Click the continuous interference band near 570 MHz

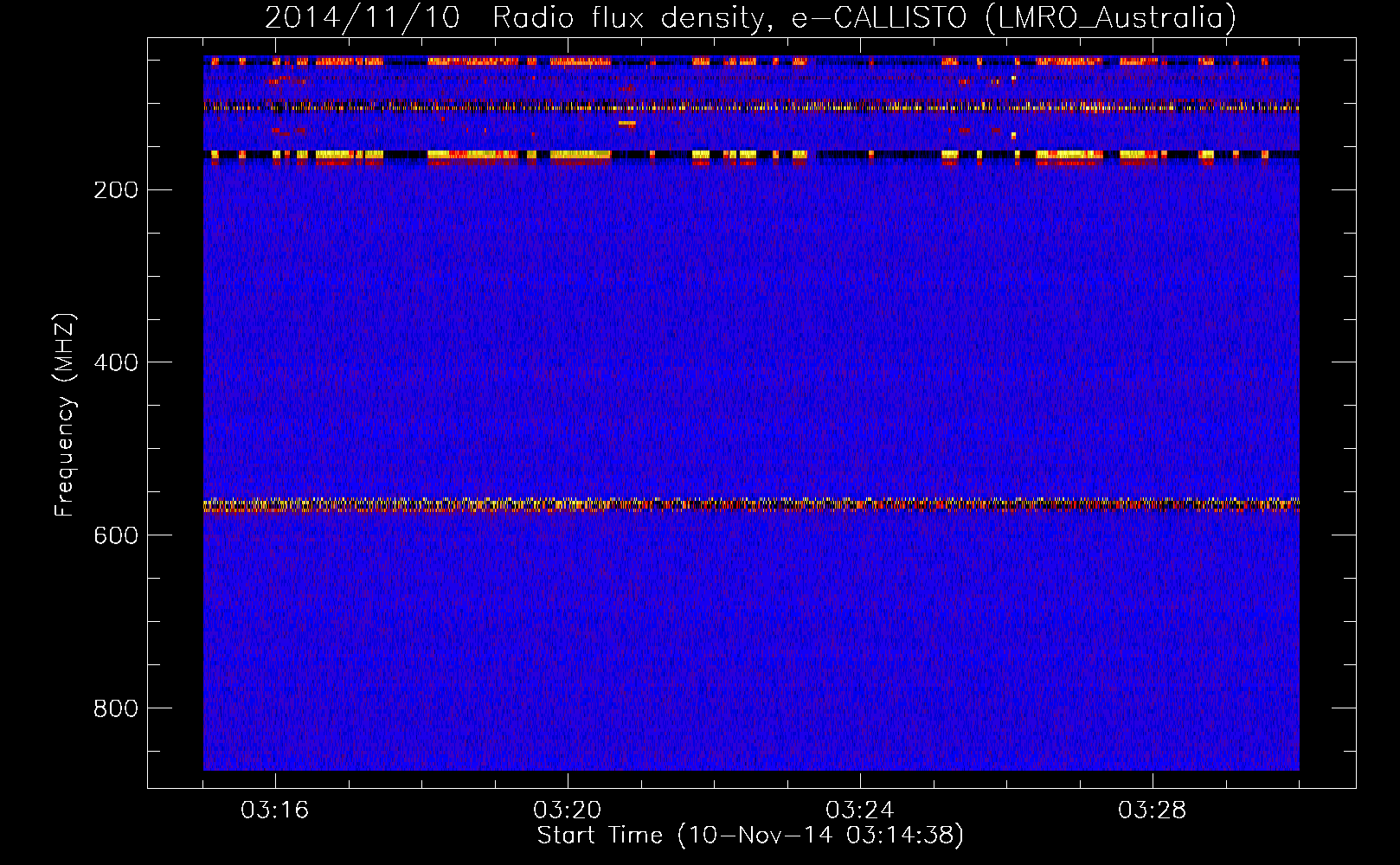coord(751,504)
